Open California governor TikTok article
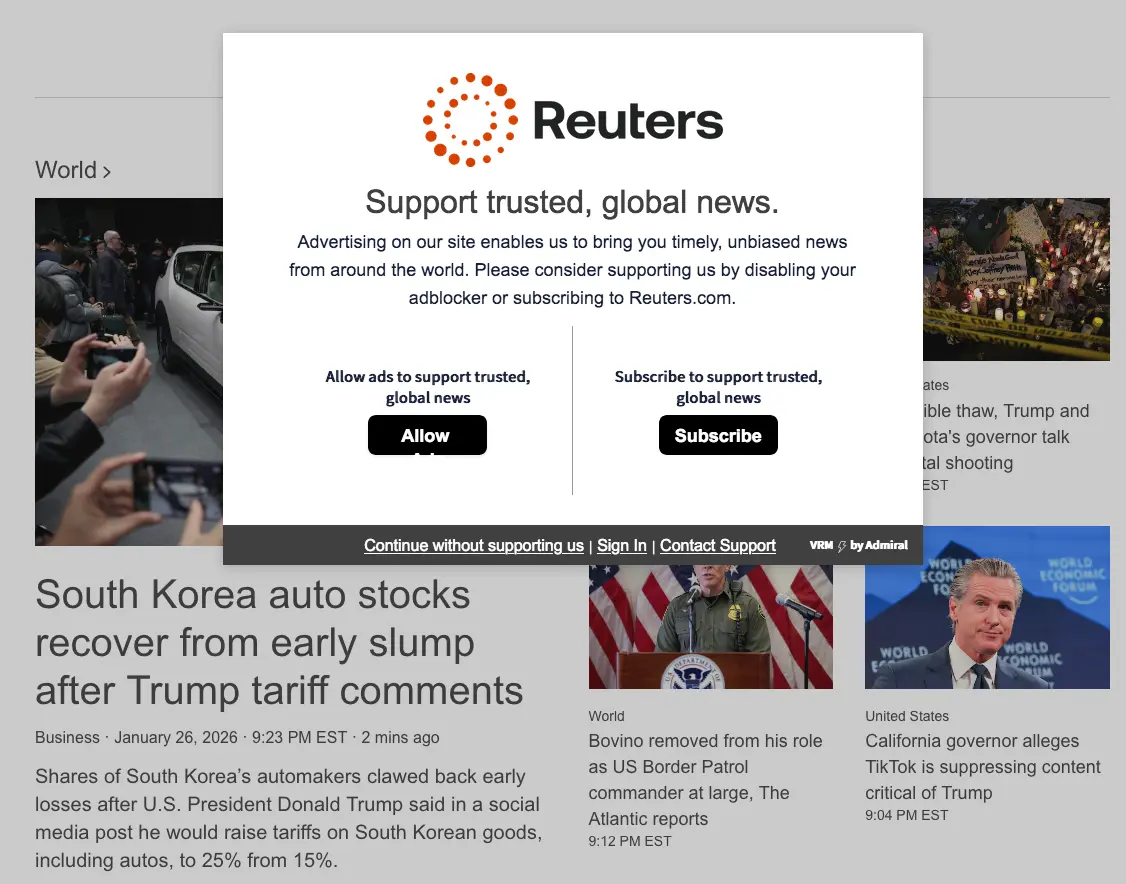Image resolution: width=1126 pixels, height=884 pixels. click(x=982, y=767)
